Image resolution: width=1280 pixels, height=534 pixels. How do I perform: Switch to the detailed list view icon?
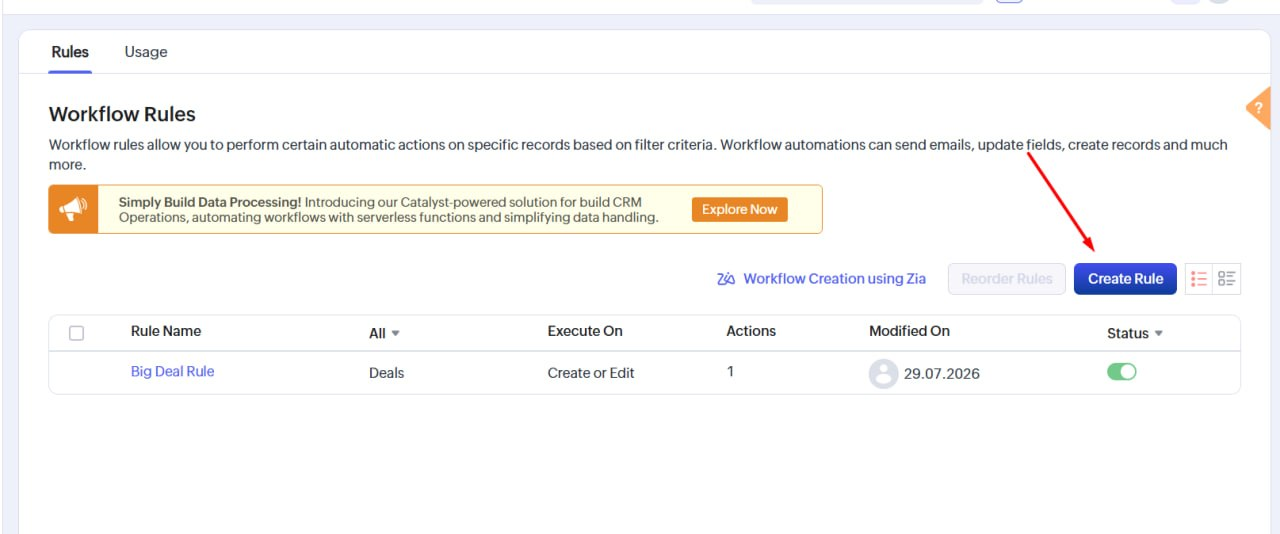tap(1227, 279)
